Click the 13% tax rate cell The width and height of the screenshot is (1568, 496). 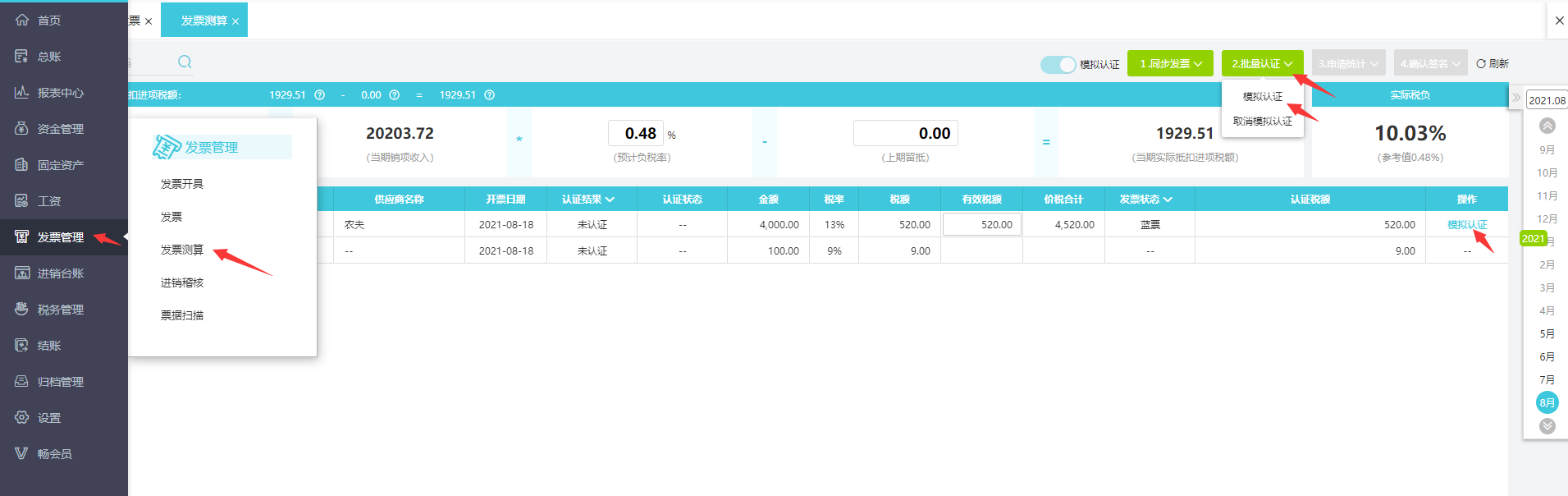point(834,224)
